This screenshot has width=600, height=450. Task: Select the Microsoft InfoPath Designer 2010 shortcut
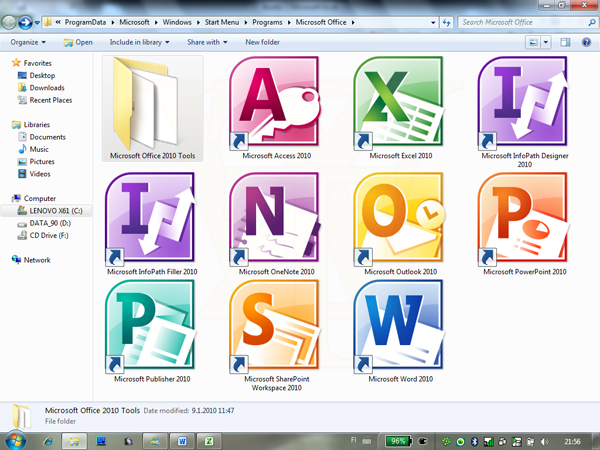click(x=524, y=112)
